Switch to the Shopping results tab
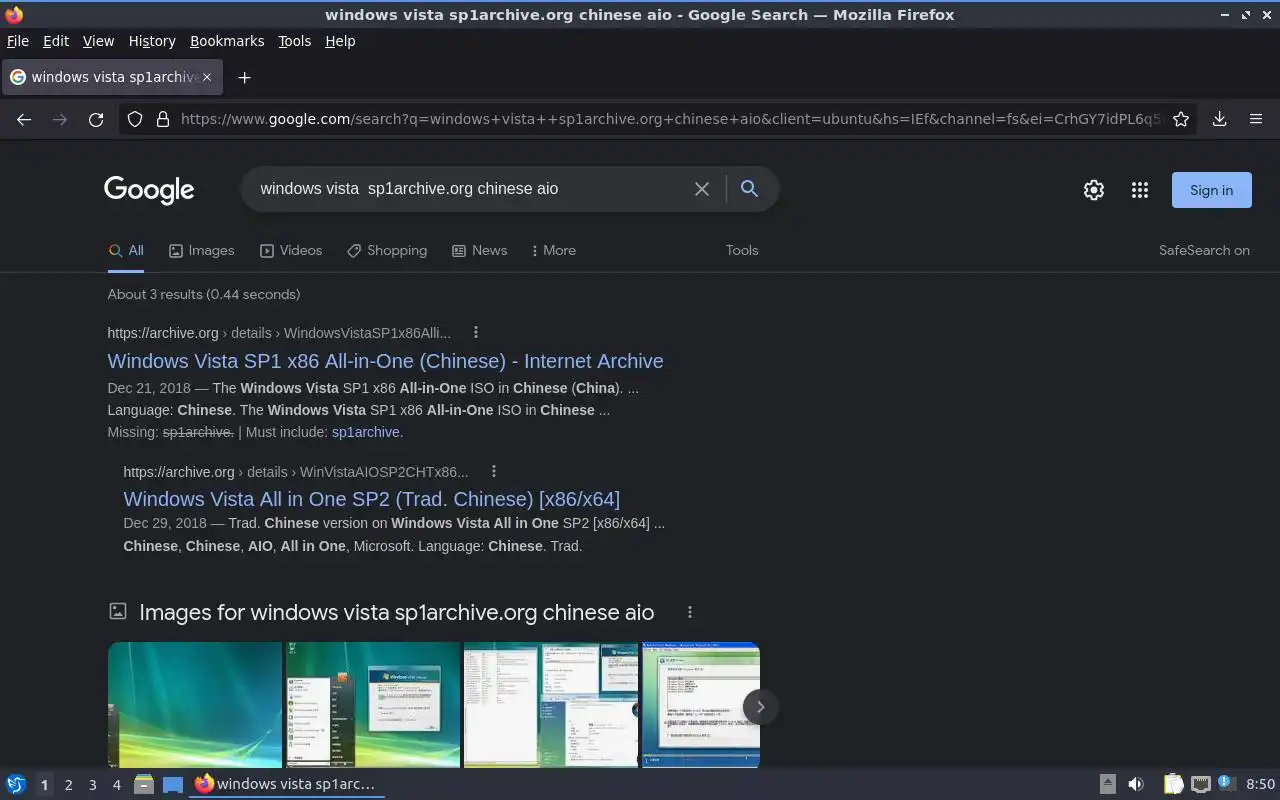Screen dimensions: 1280x800 (387, 251)
